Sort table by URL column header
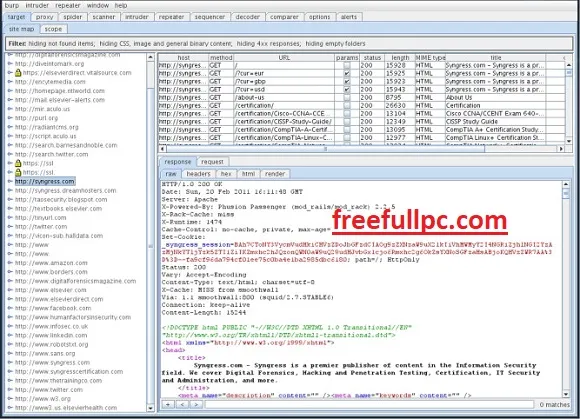 click(284, 58)
